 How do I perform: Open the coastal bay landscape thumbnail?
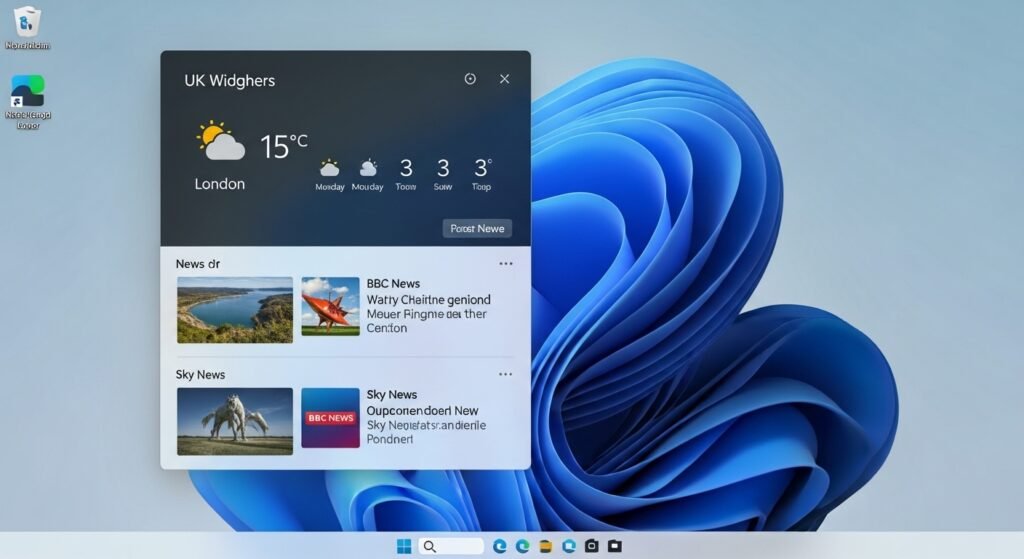click(235, 310)
